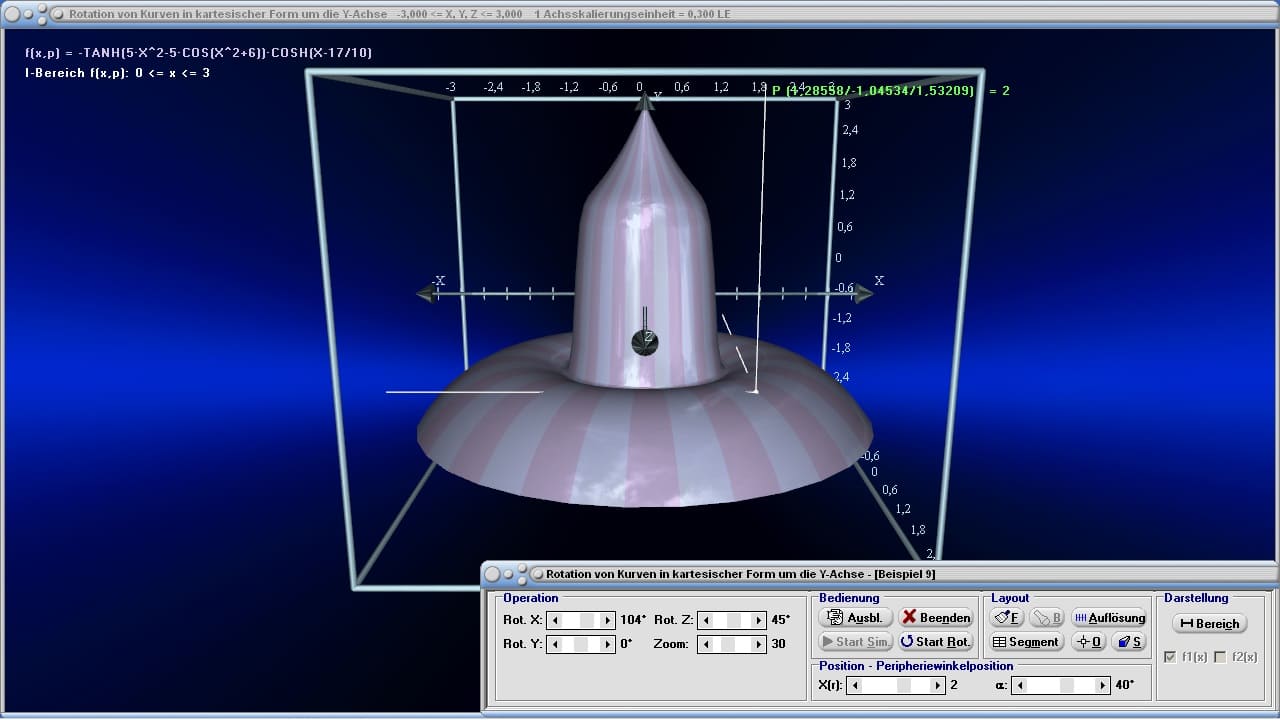Click the green point P coordinates label
The width and height of the screenshot is (1280, 720).
pyautogui.click(x=891, y=90)
